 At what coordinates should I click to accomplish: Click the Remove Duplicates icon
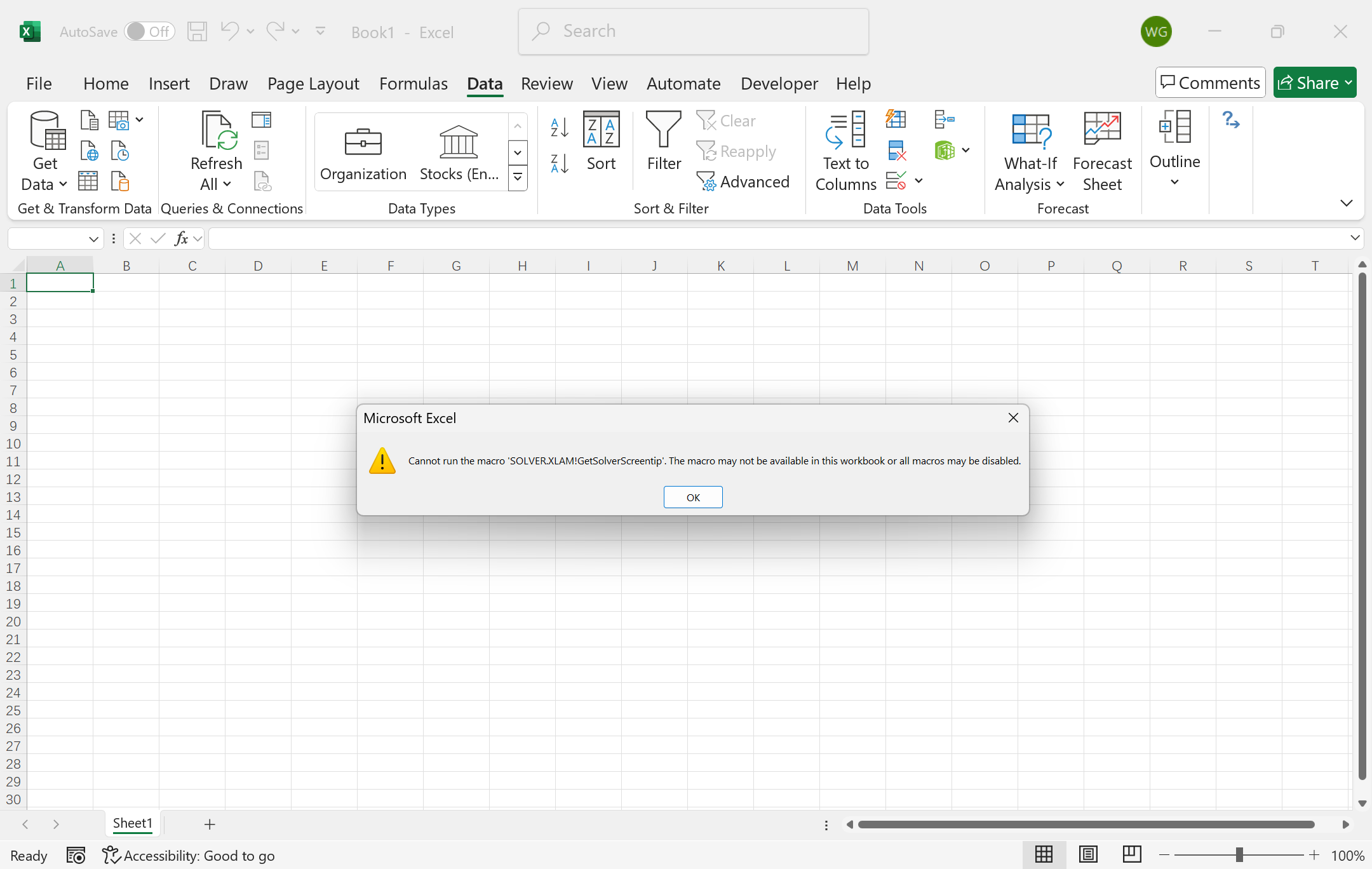point(896,151)
